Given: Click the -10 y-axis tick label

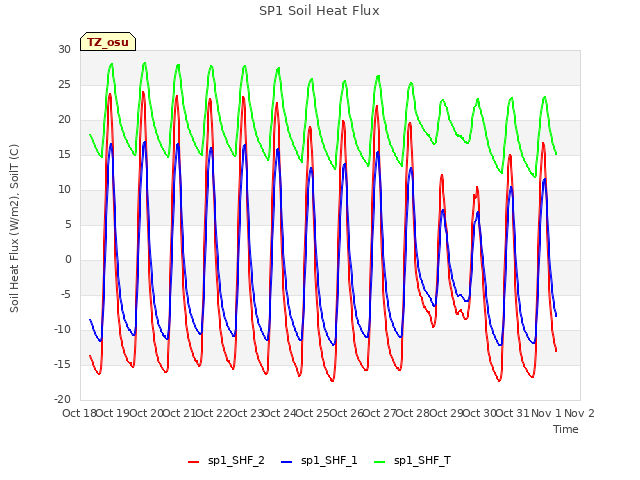Looking at the screenshot, I should 62,329.
